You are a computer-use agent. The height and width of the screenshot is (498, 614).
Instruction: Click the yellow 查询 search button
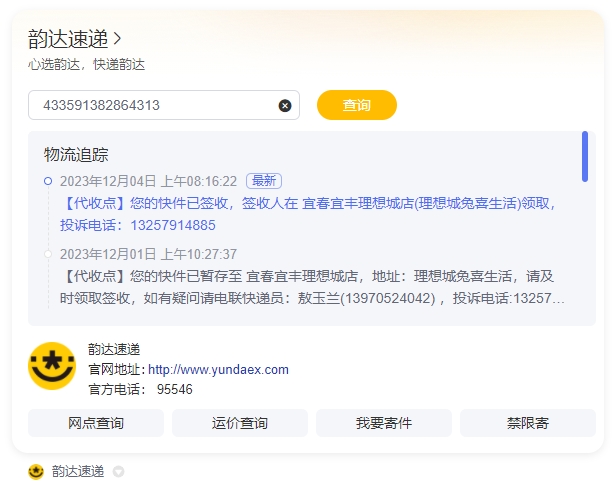click(357, 105)
